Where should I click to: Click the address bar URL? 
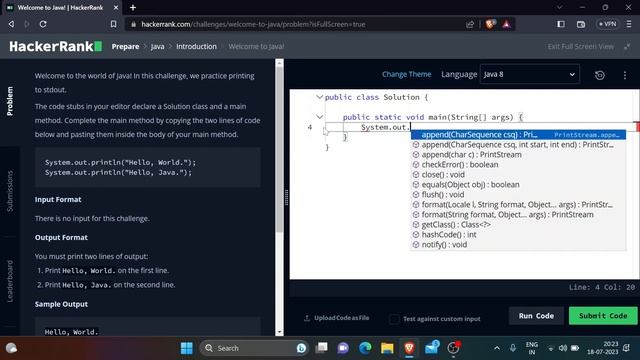point(253,24)
